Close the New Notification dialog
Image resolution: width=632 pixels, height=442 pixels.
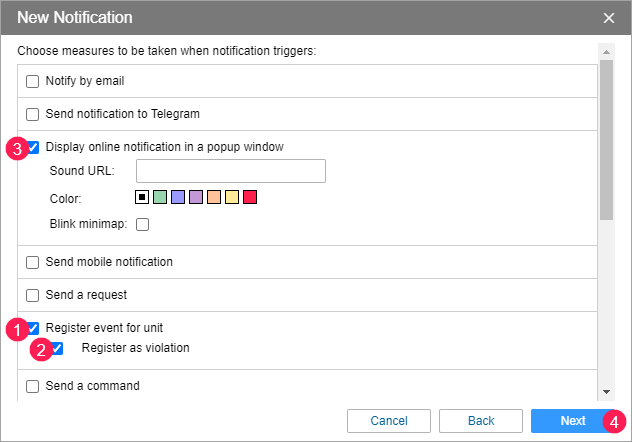point(609,18)
